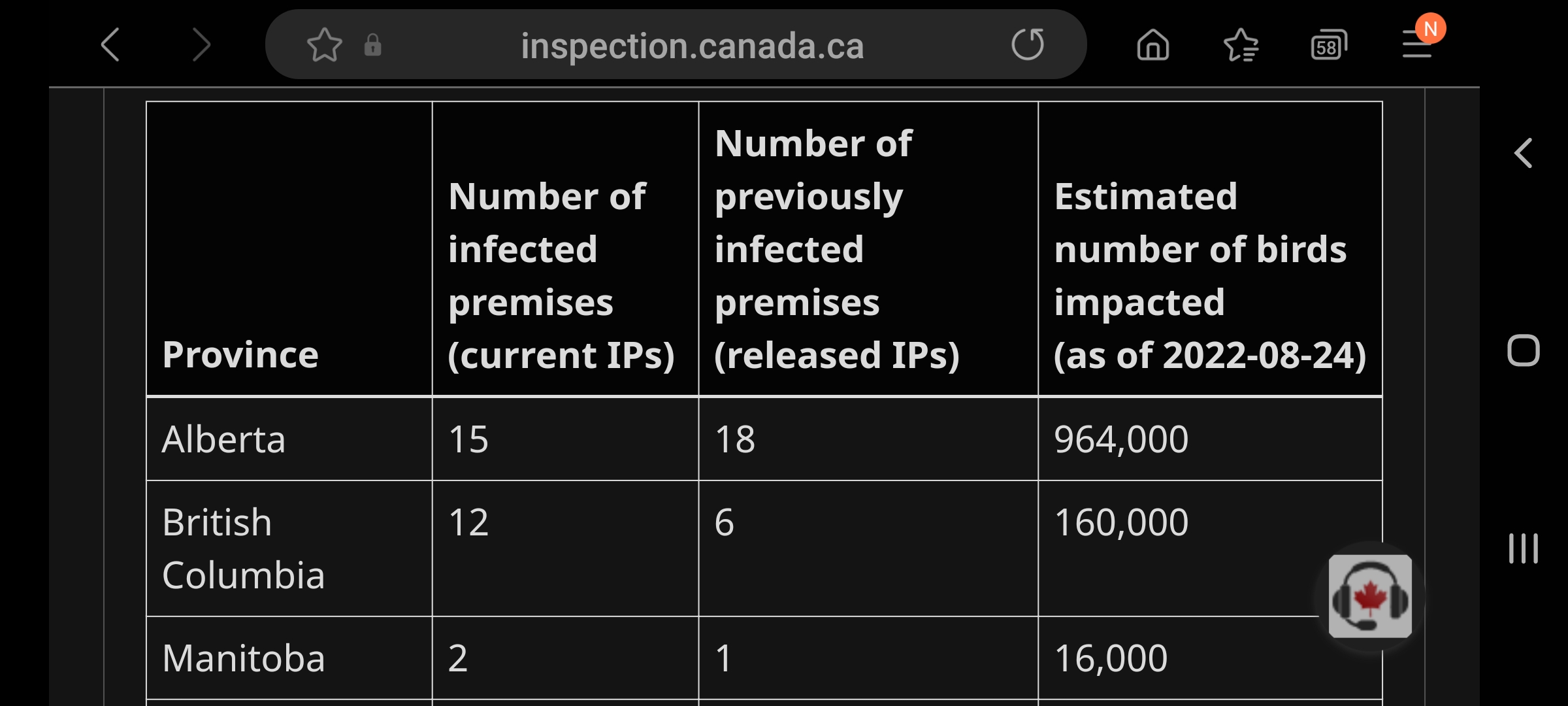This screenshot has width=1568, height=706.
Task: Go to the browser home page
Action: [x=1152, y=45]
